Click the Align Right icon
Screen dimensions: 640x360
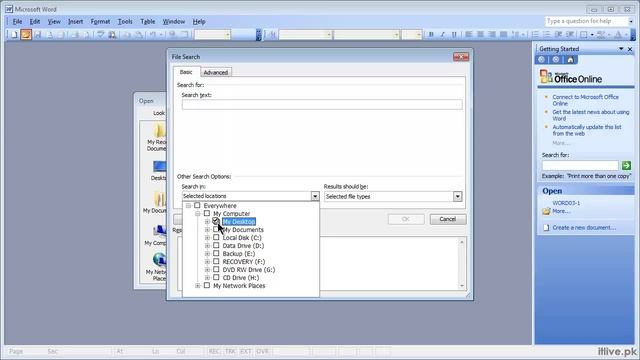pyautogui.click(x=492, y=35)
